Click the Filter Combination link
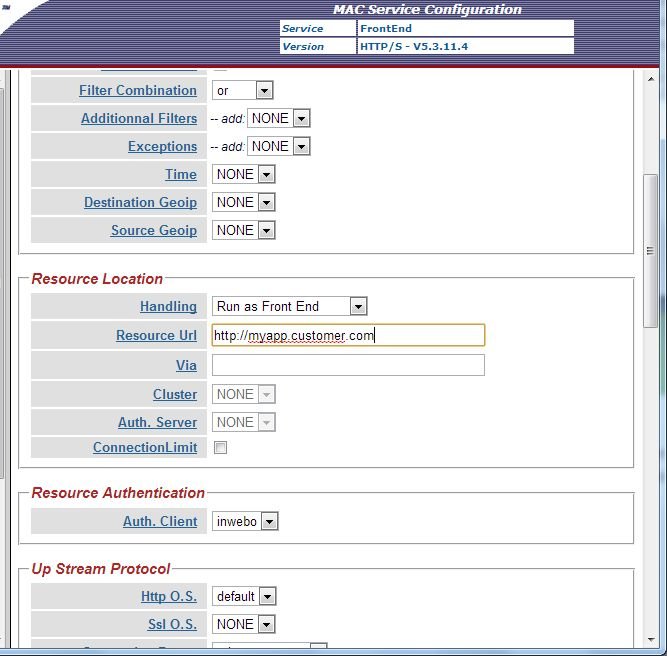 138,90
